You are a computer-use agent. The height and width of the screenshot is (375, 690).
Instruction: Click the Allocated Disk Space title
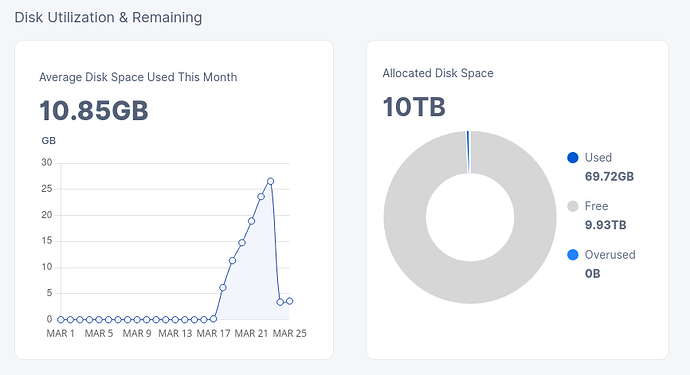[x=438, y=73]
